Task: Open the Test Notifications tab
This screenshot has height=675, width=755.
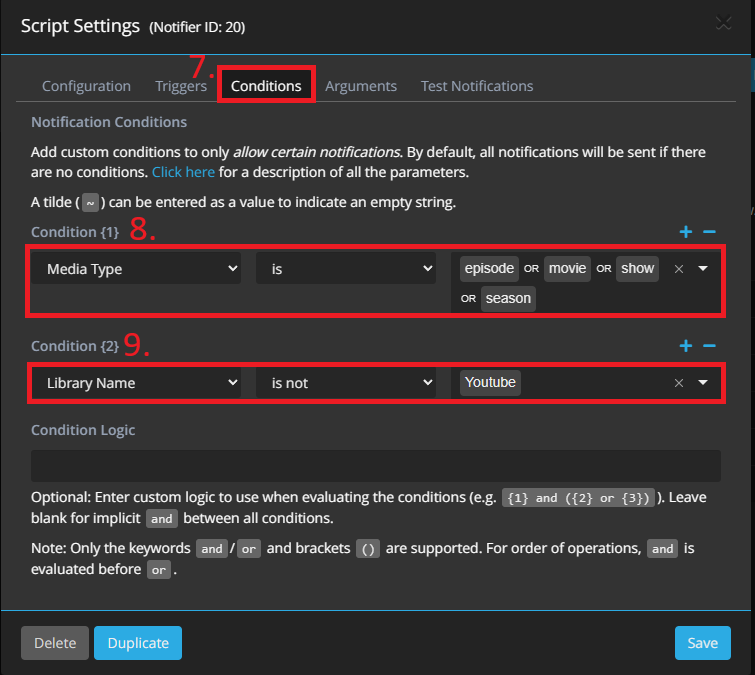Action: 477,86
